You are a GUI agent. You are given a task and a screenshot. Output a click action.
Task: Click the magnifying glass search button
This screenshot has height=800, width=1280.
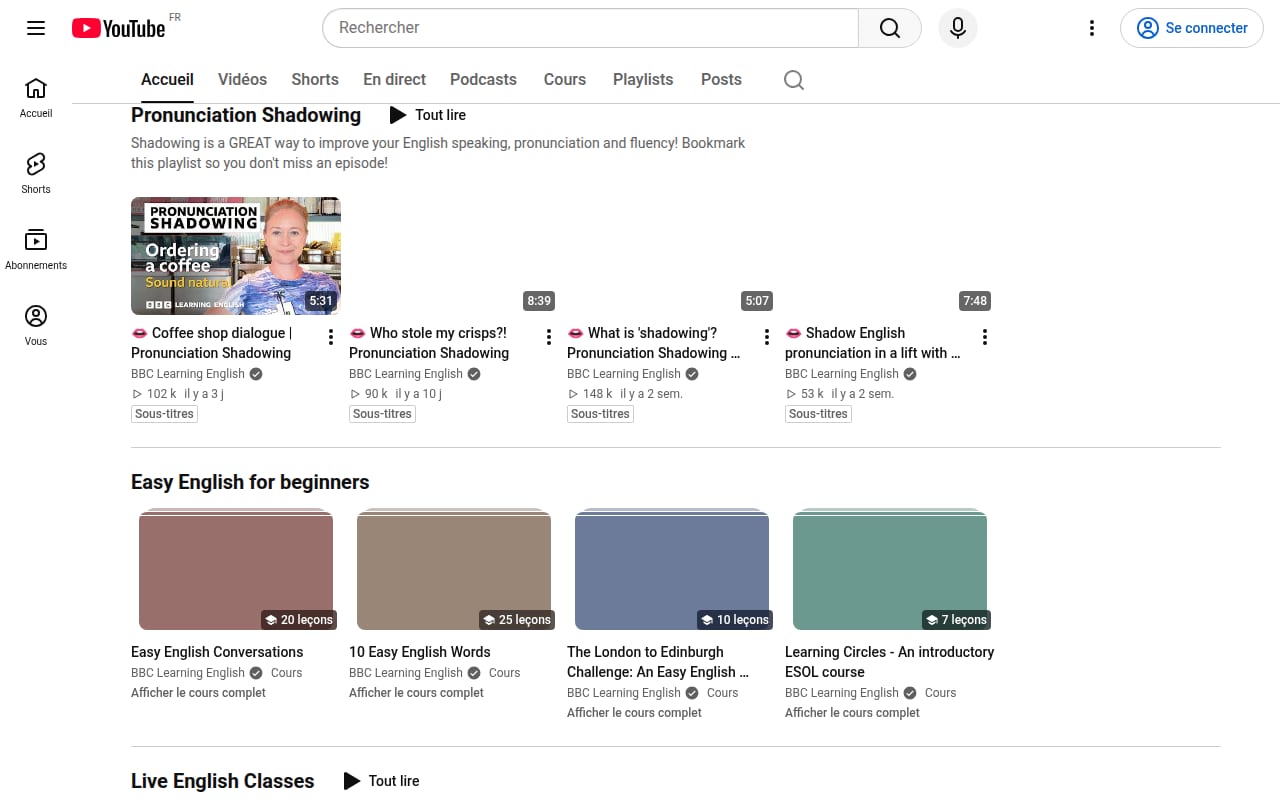coord(890,28)
